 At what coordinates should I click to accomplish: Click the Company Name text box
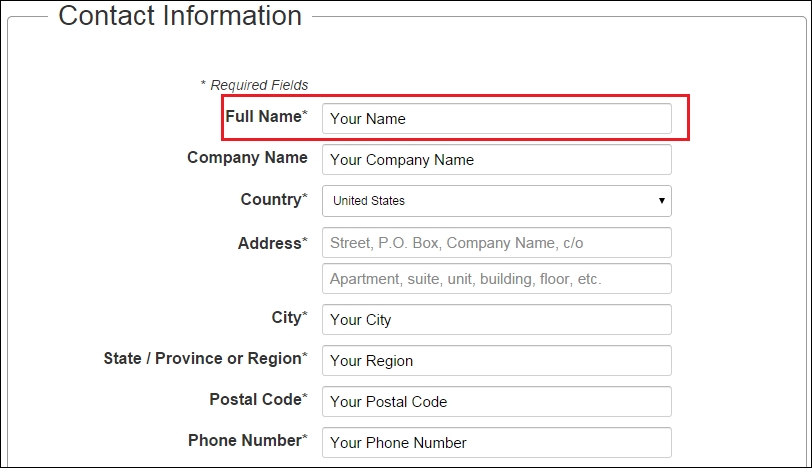(x=496, y=159)
